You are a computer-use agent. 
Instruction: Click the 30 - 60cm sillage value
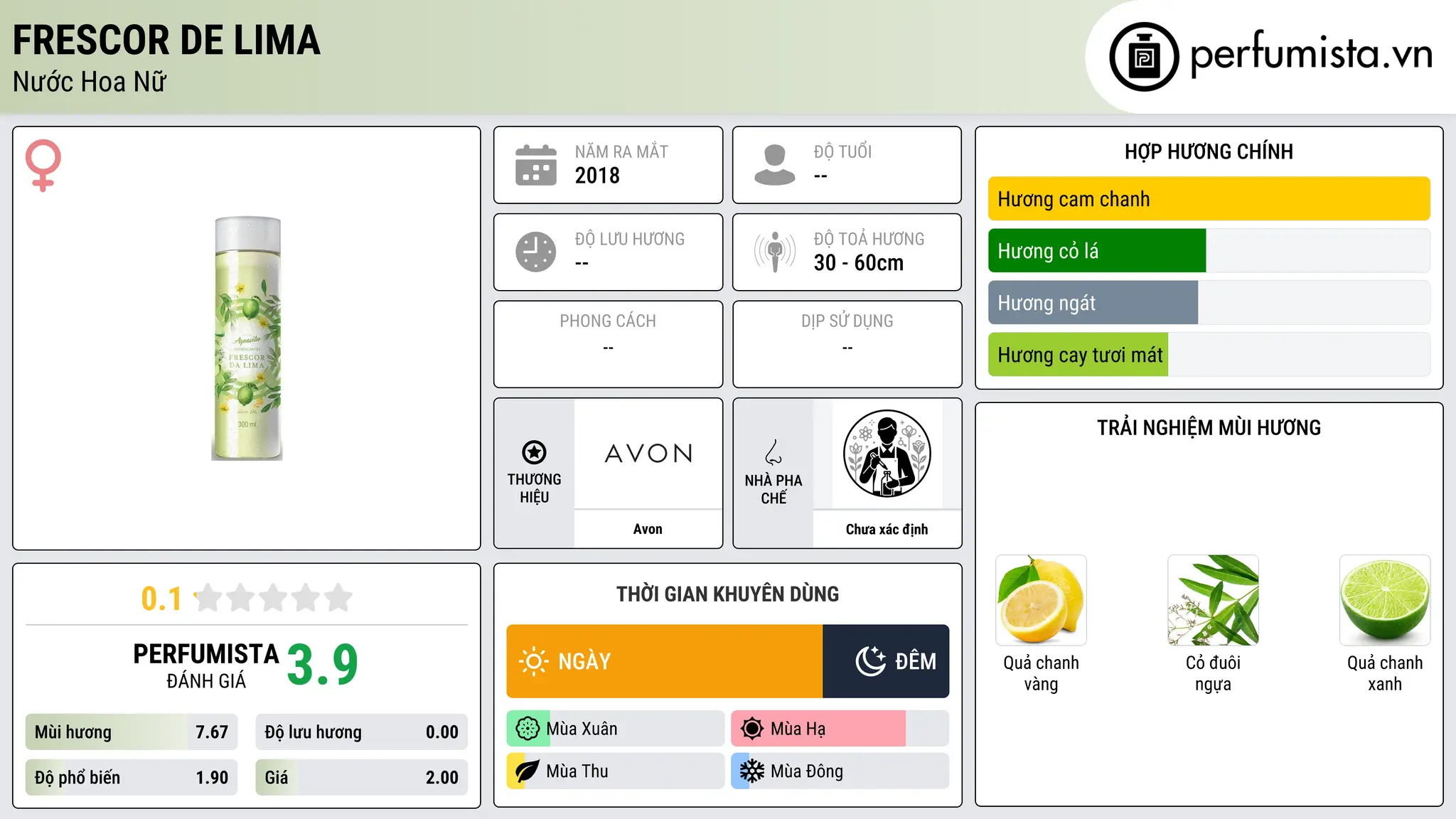[859, 263]
